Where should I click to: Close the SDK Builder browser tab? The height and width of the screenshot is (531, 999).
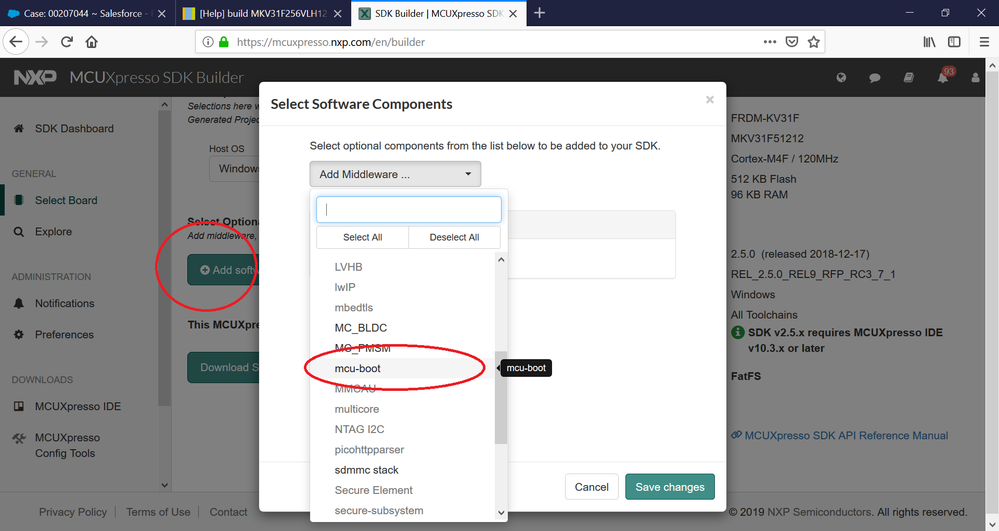click(x=513, y=13)
